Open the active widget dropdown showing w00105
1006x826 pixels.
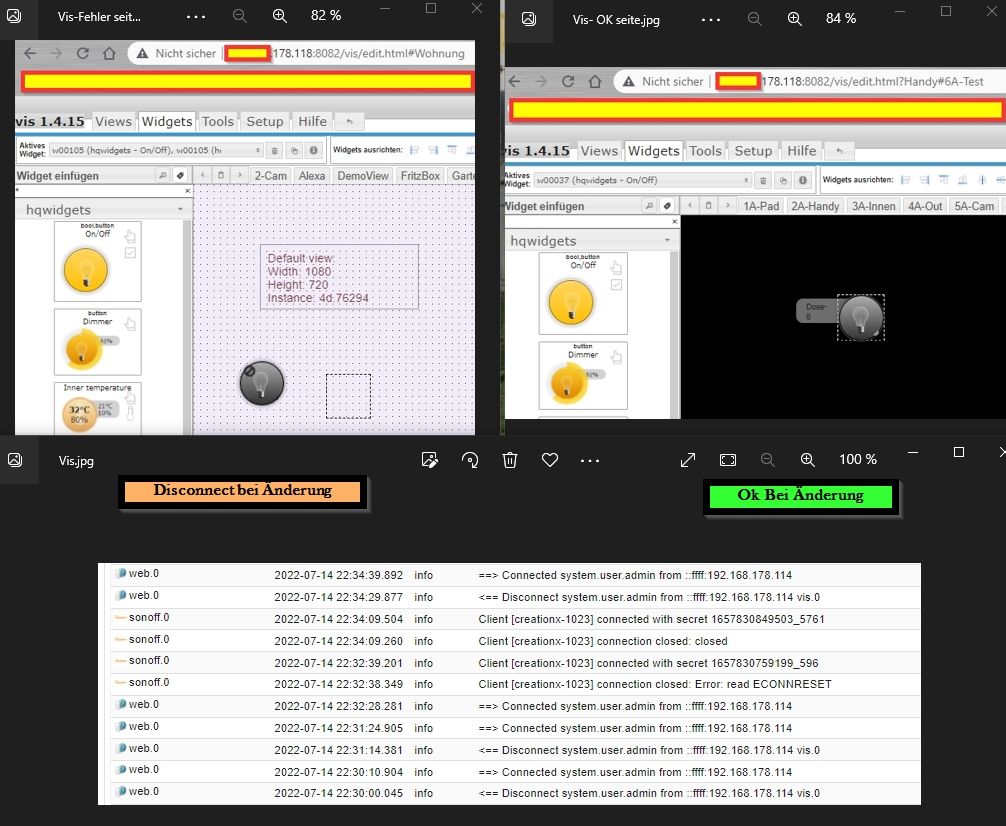tap(158, 150)
